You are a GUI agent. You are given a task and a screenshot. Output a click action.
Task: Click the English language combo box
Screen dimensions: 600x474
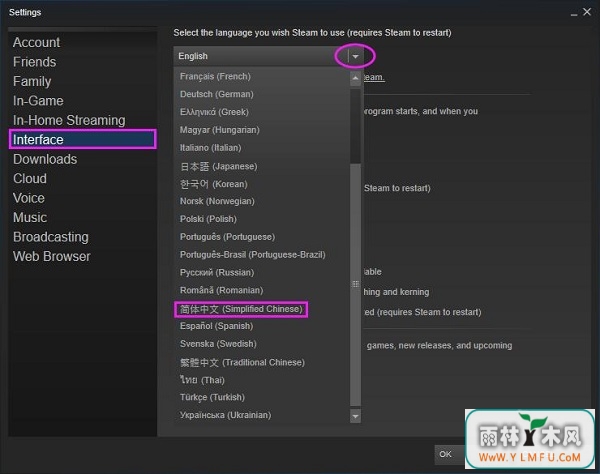pos(267,56)
